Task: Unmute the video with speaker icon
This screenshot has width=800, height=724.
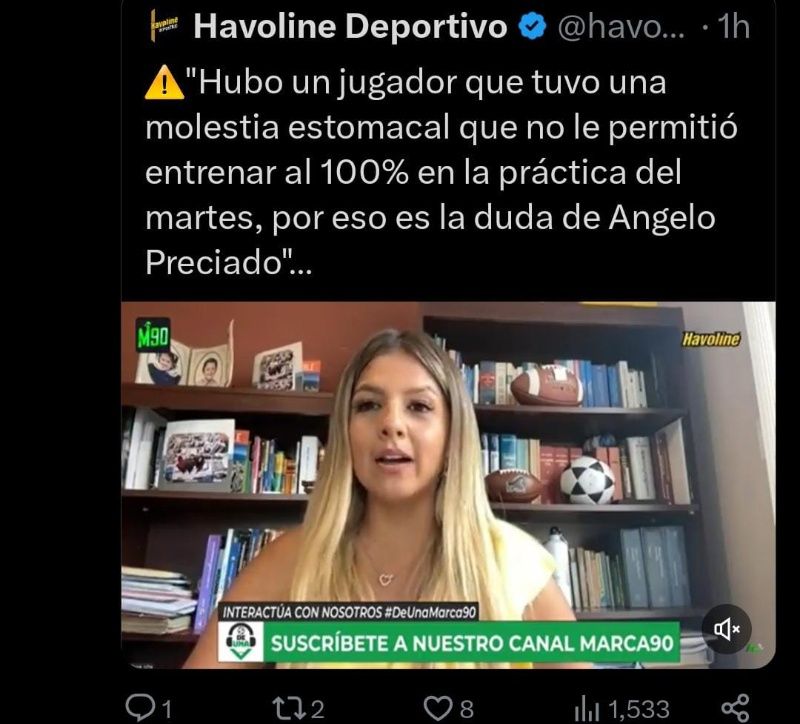Action: (727, 629)
